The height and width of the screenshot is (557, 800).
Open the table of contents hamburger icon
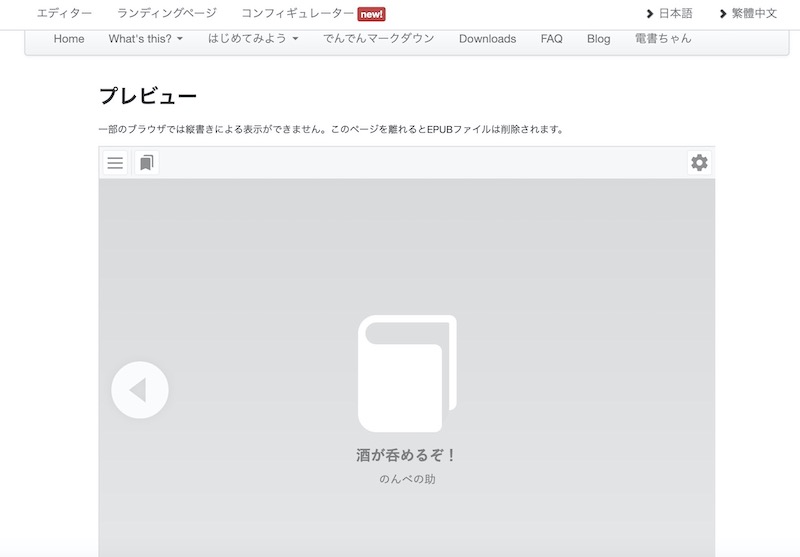point(115,163)
